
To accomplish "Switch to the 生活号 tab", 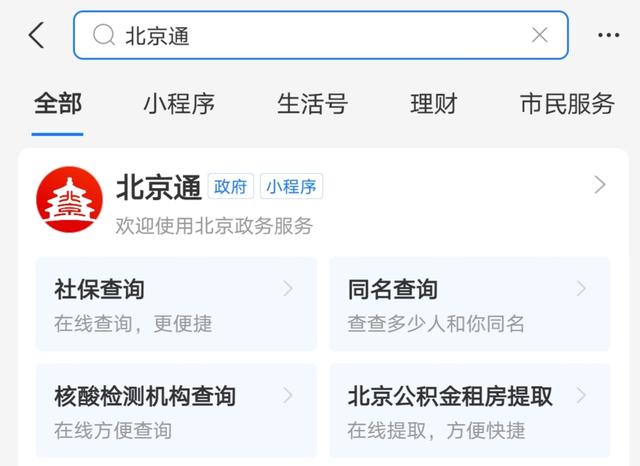I will [312, 104].
